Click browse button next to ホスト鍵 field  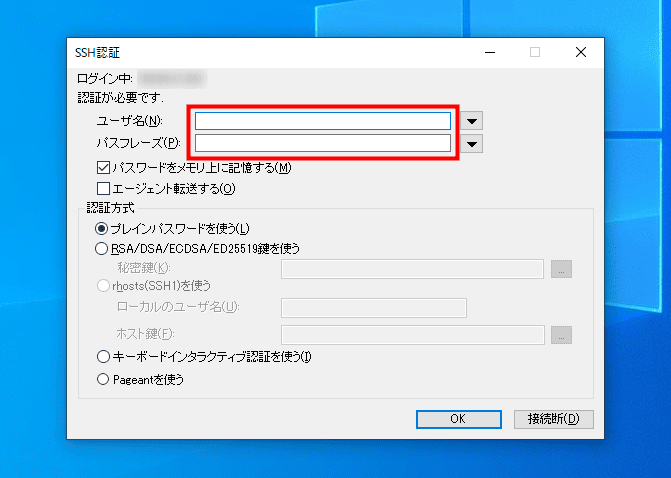tap(561, 335)
